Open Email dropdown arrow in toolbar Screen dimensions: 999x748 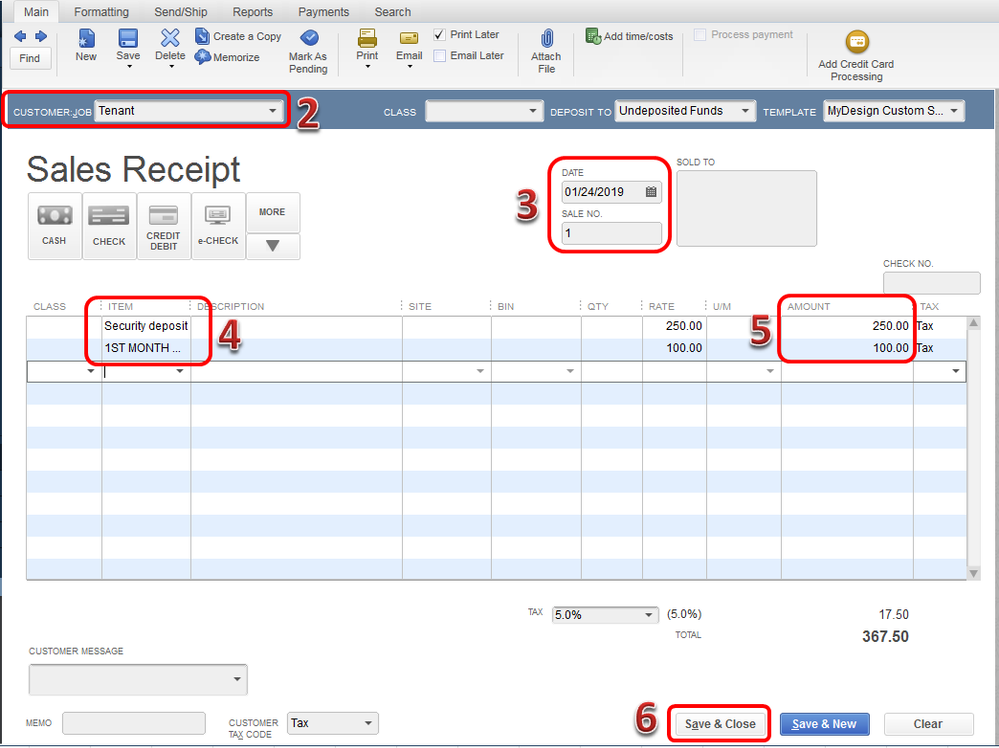click(410, 66)
